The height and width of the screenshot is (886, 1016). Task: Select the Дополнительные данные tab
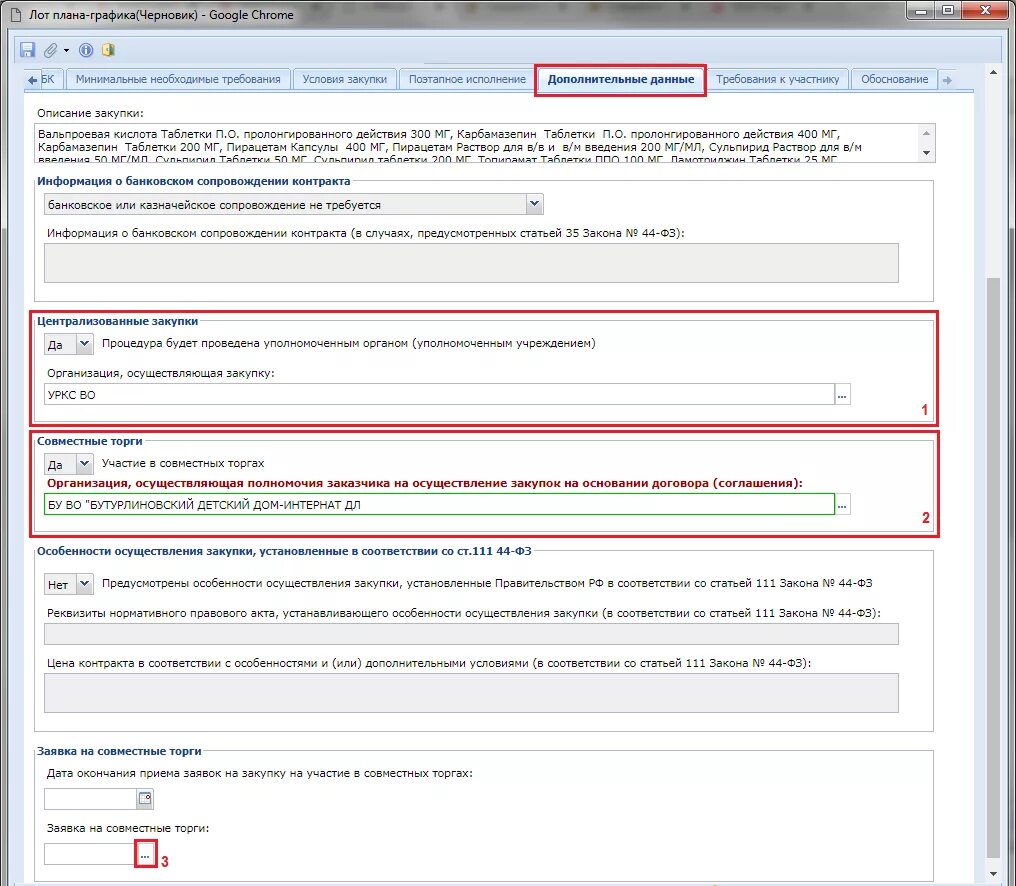[x=621, y=80]
